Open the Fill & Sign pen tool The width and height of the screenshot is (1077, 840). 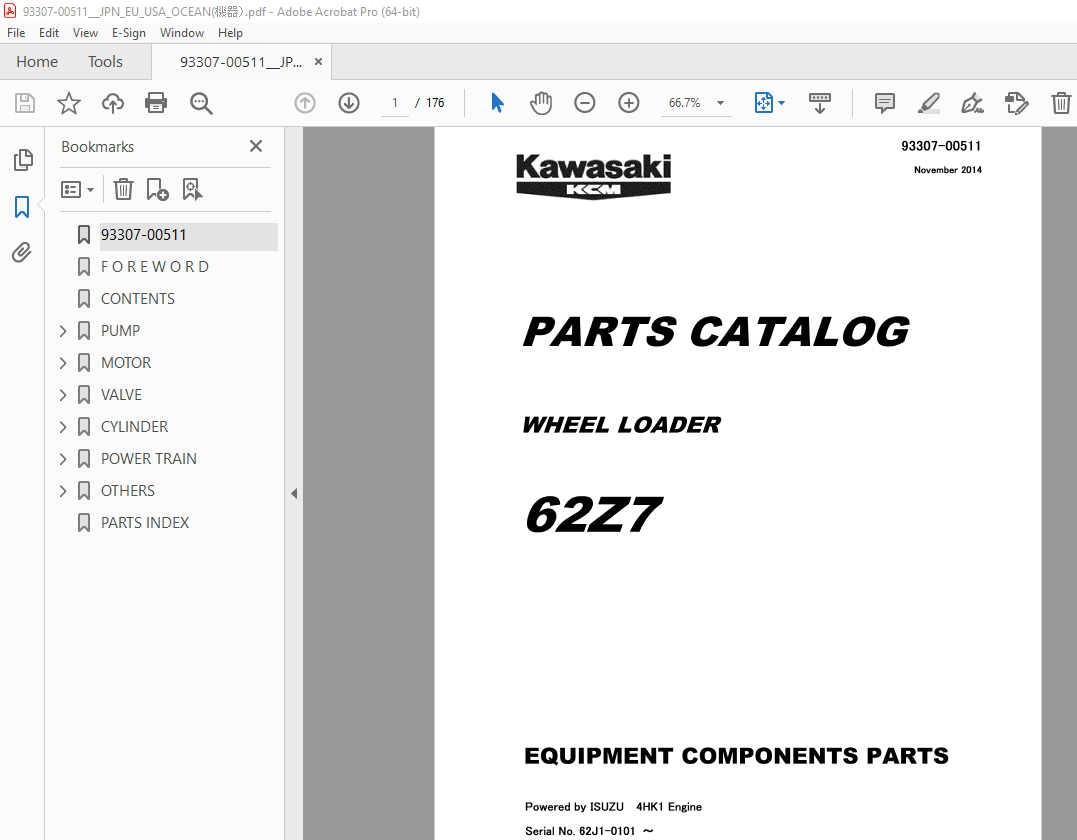(x=973, y=103)
